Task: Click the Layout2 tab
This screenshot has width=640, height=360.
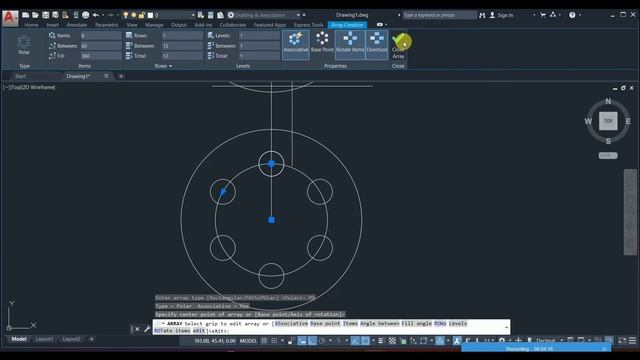Action: pos(71,339)
